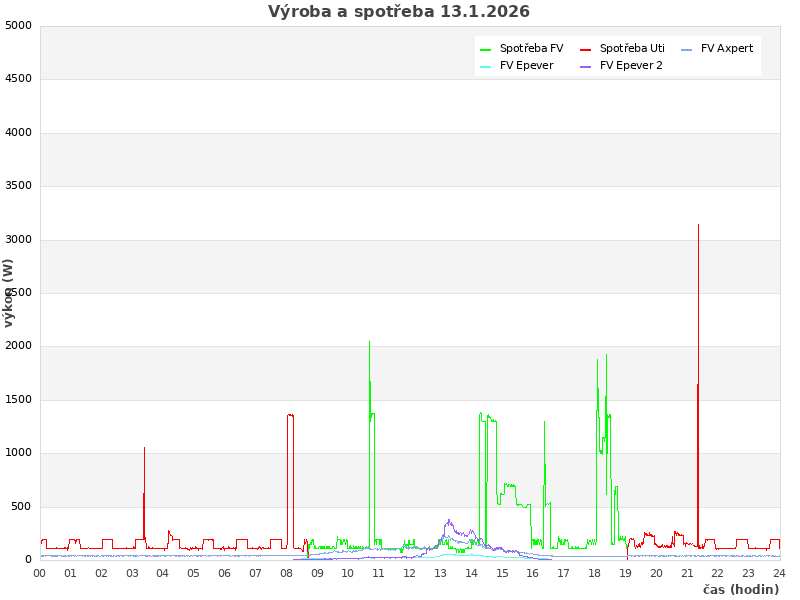Click the purple FV Epever 2 legend swatch

[x=585, y=66]
